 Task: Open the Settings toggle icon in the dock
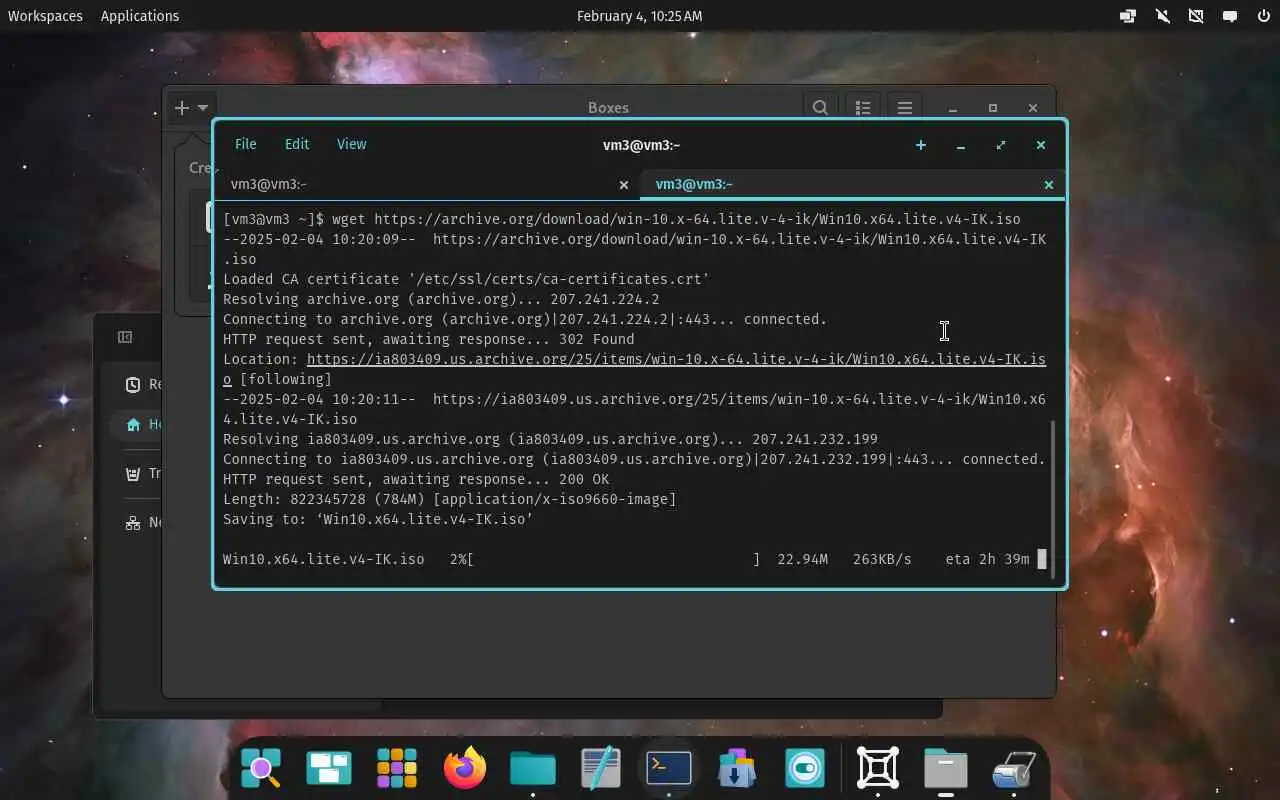805,768
